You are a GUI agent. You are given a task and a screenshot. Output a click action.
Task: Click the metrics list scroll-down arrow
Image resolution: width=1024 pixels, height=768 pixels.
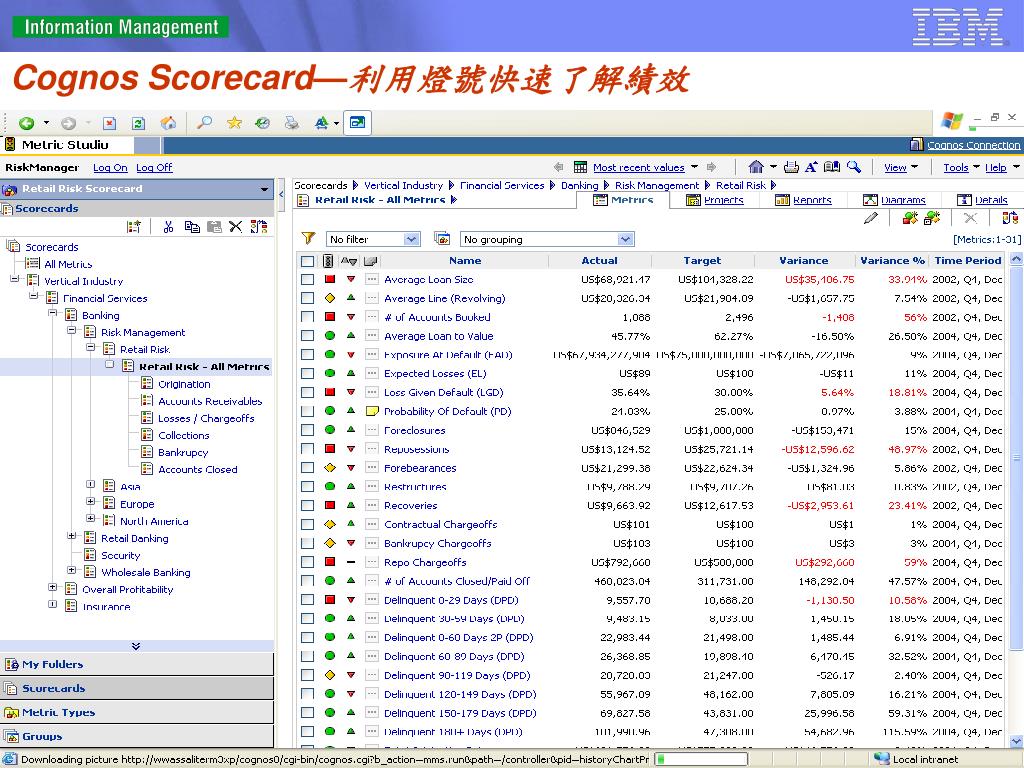[1016, 741]
